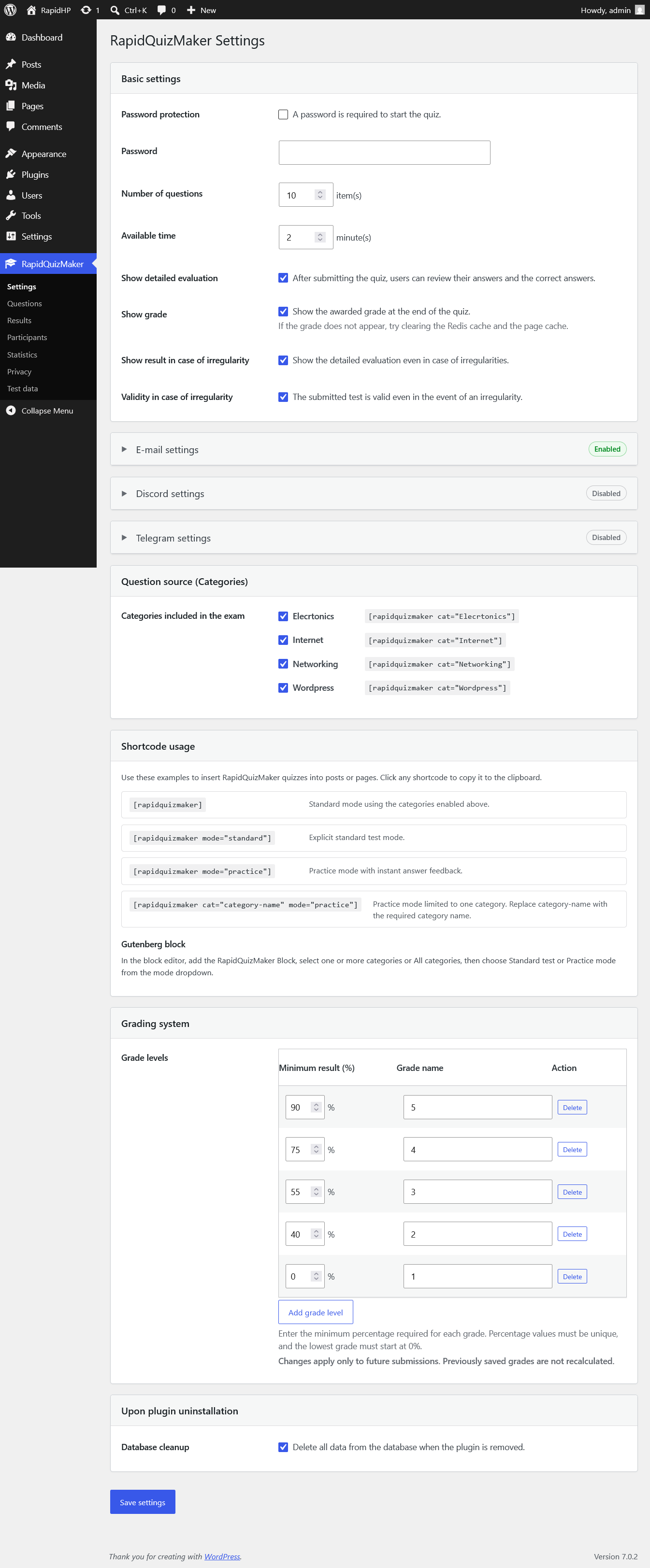Click the Plugins plug icon
650x1568 pixels.
(x=11, y=174)
